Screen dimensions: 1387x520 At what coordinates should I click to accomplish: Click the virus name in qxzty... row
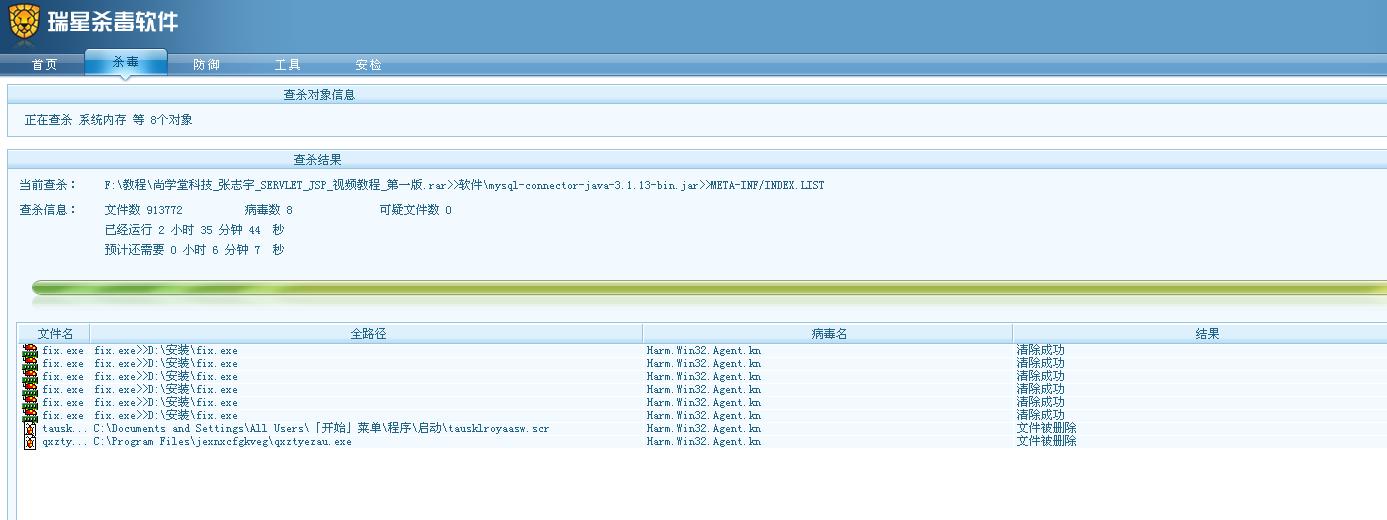click(703, 442)
